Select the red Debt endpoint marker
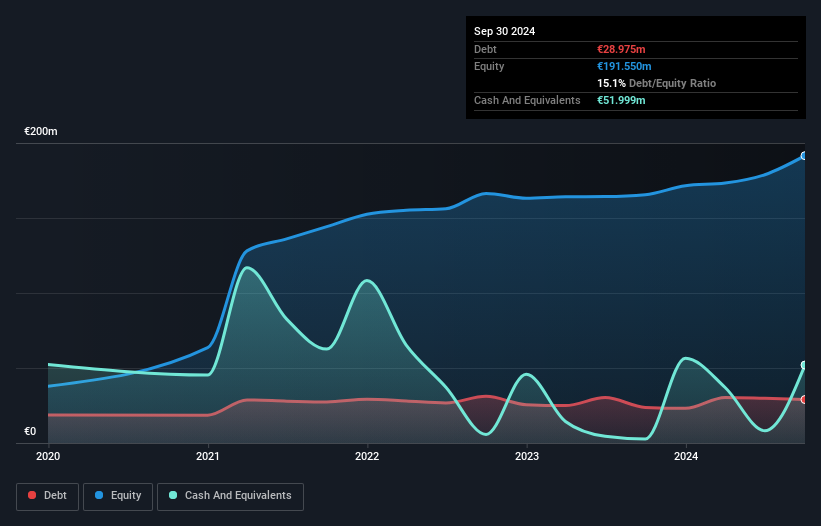821x526 pixels. (804, 400)
